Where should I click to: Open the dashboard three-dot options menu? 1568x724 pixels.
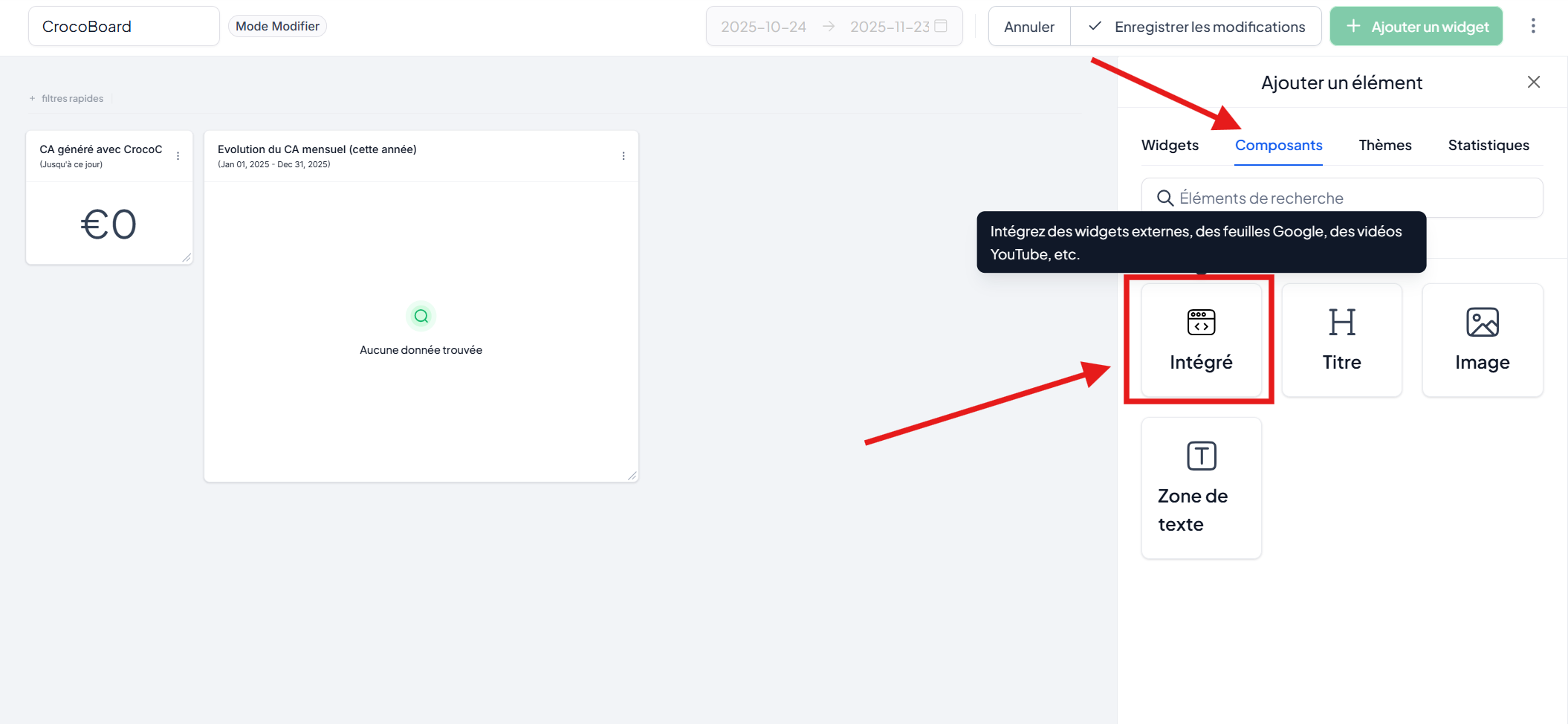coord(1532,26)
